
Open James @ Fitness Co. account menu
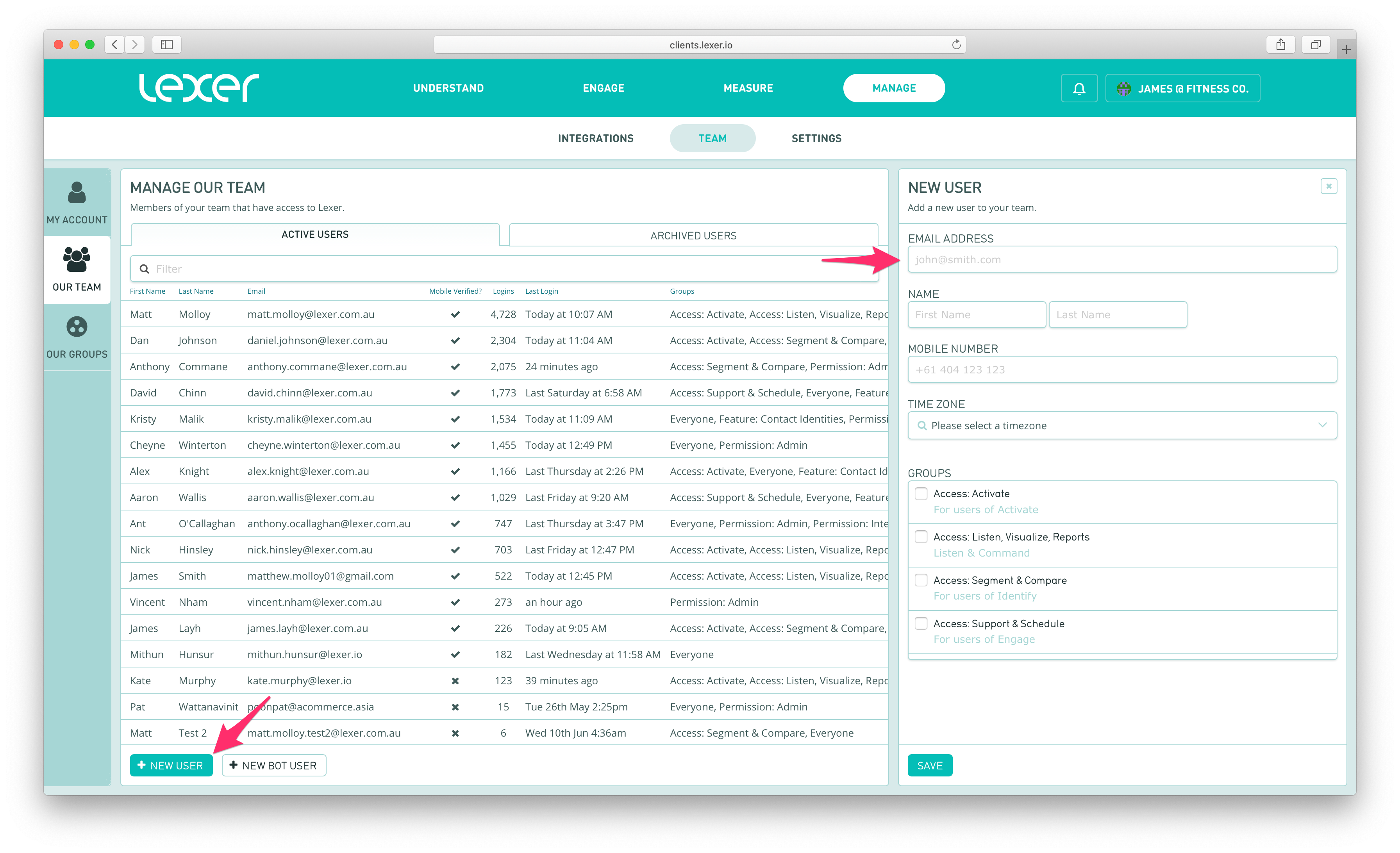[x=1182, y=88]
